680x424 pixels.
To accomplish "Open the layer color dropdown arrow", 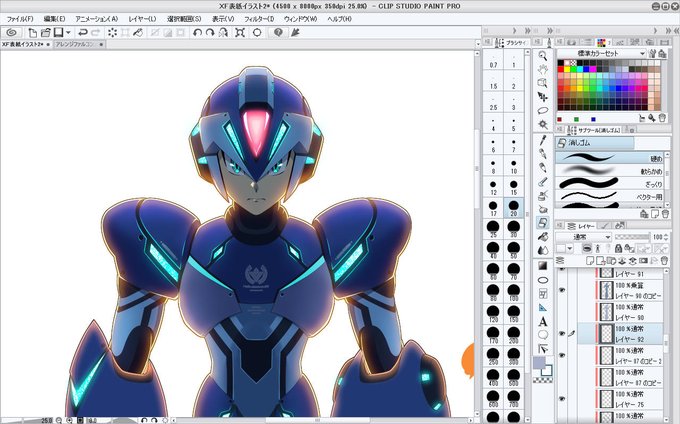I will coord(570,248).
